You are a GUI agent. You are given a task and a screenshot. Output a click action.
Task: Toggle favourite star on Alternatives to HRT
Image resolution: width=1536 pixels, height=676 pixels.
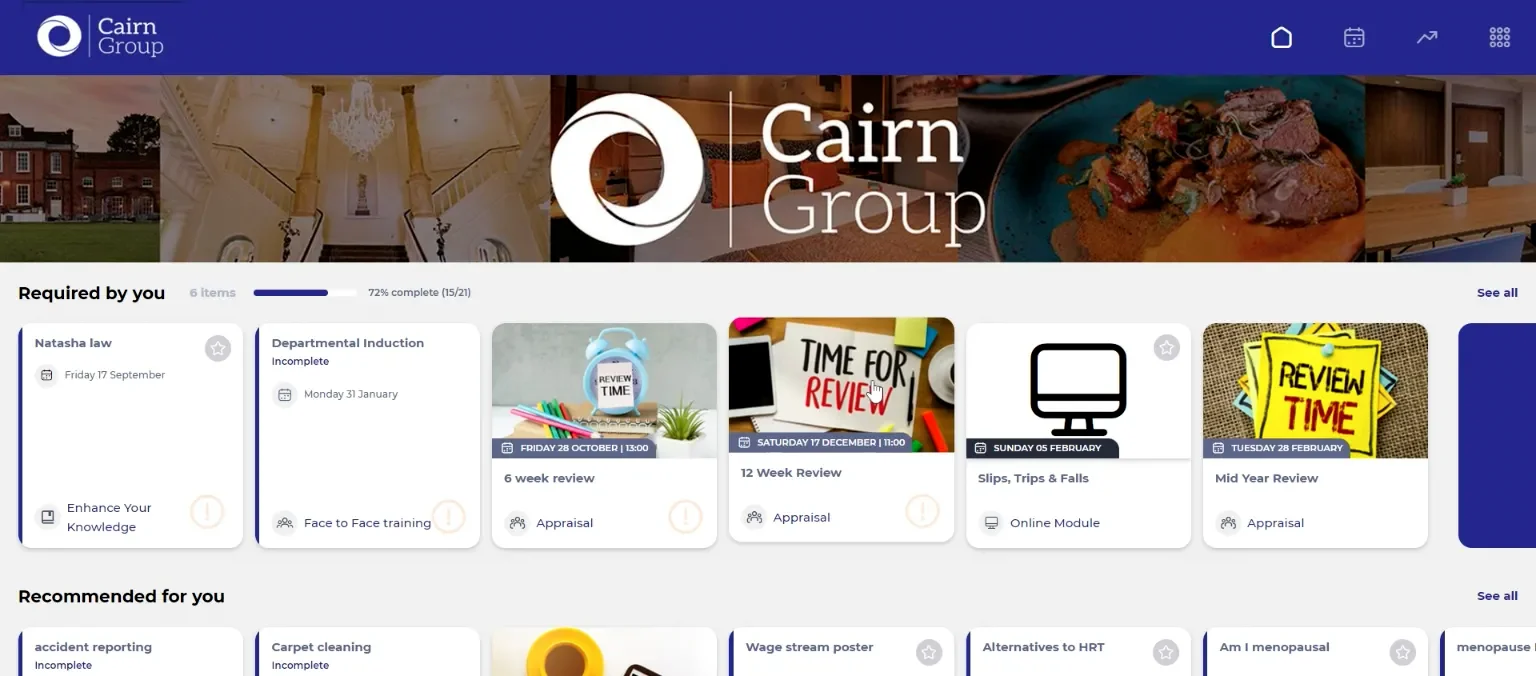(1166, 652)
